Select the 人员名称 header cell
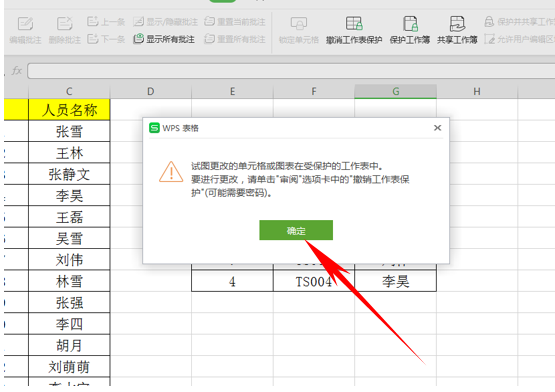The image size is (555, 392). [x=69, y=110]
